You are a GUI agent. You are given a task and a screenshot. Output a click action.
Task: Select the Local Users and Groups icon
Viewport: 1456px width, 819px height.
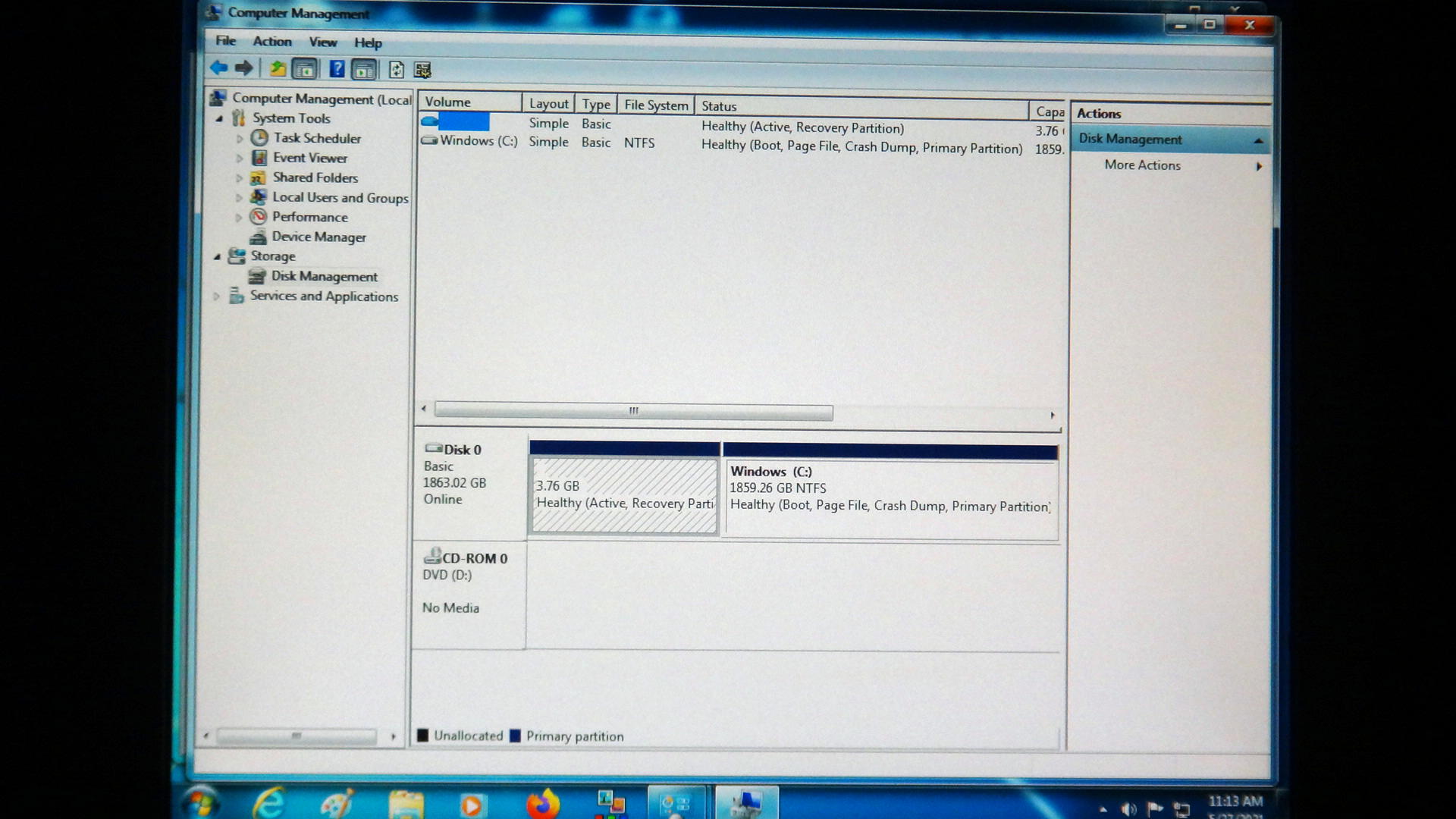click(259, 196)
